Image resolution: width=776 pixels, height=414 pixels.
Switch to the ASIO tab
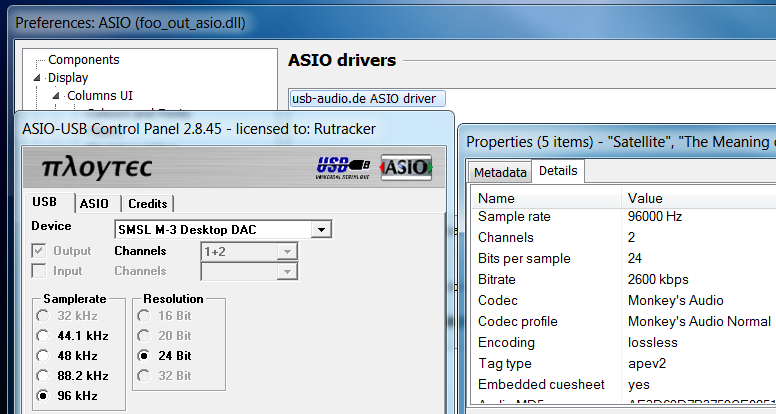point(94,204)
